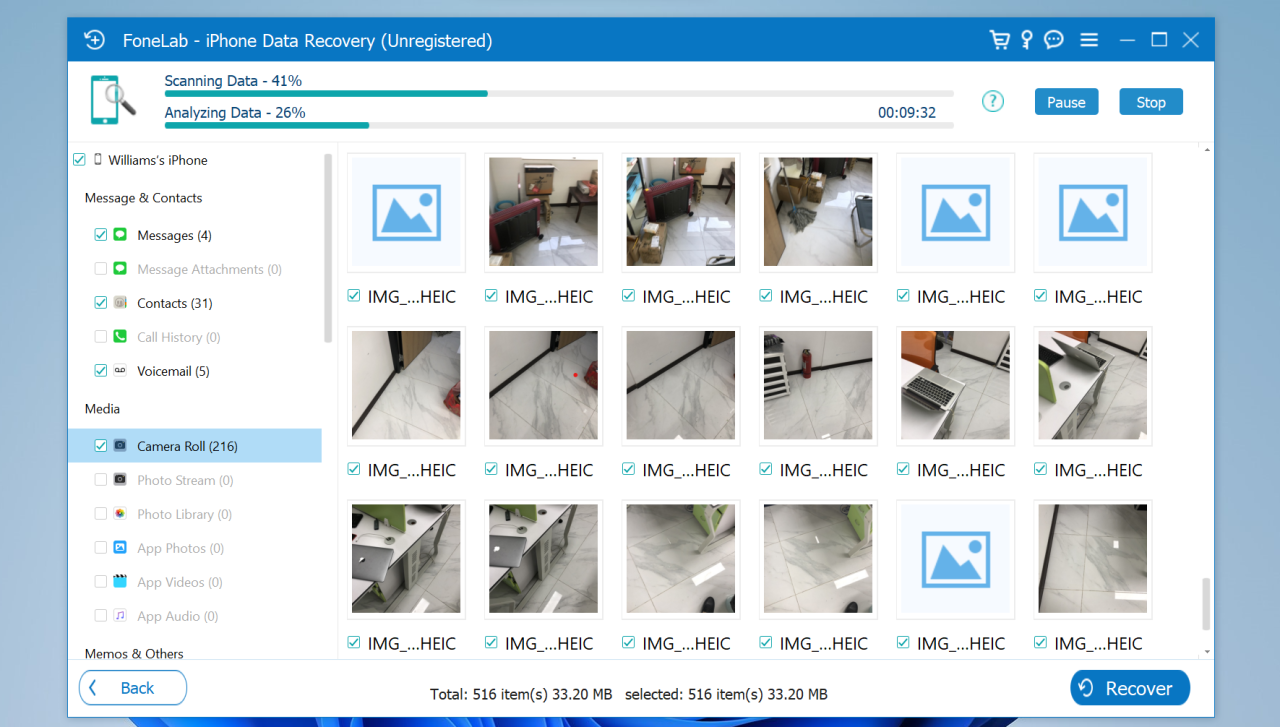Viewport: 1280px width, 727px height.
Task: Select Messages (4) in sidebar
Action: coord(174,235)
